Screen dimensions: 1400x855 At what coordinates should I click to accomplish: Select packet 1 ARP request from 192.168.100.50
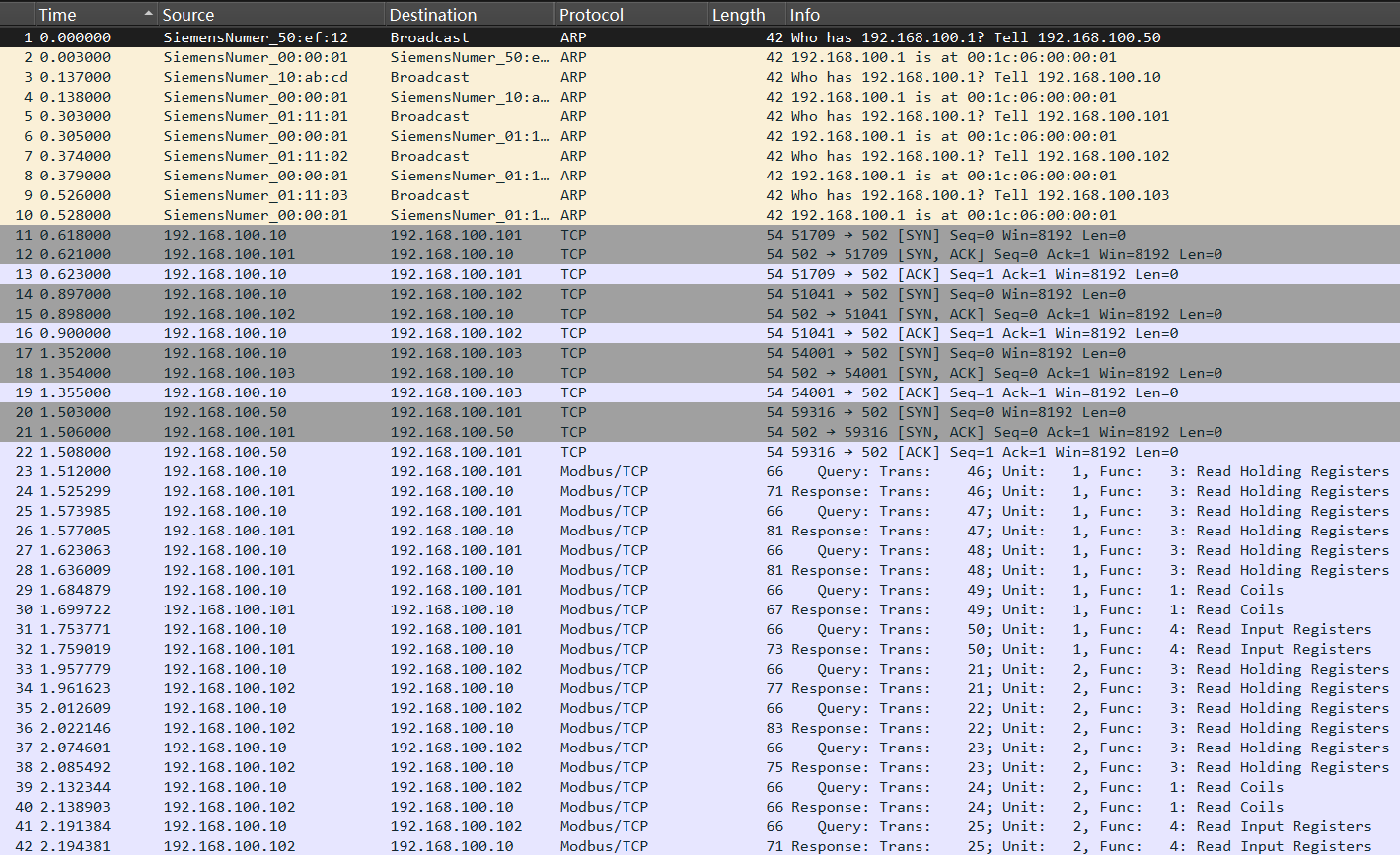(691, 37)
